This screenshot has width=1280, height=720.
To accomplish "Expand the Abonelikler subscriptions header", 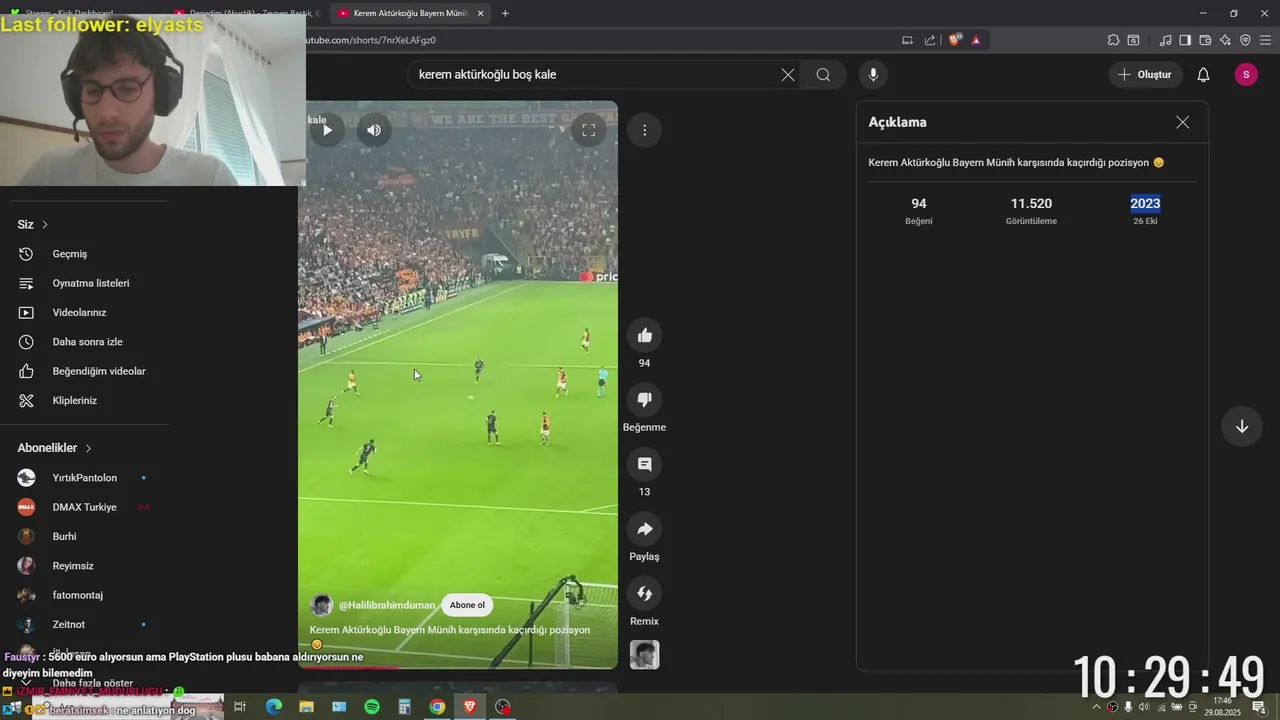I will [x=55, y=448].
